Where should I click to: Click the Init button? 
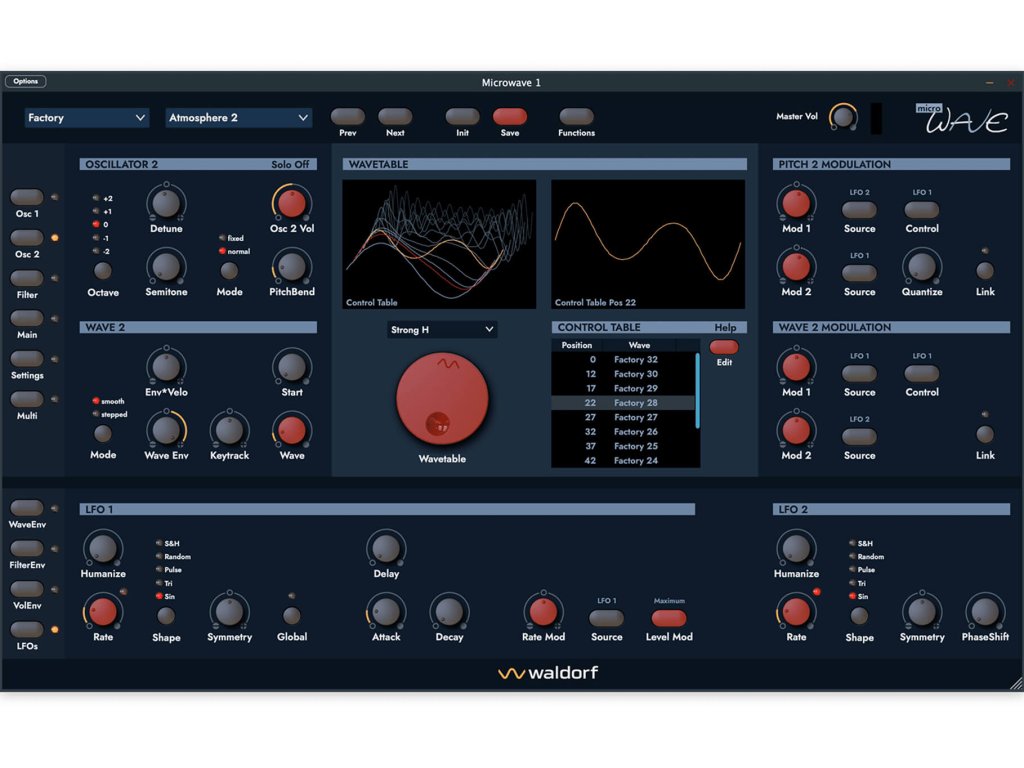pyautogui.click(x=462, y=117)
